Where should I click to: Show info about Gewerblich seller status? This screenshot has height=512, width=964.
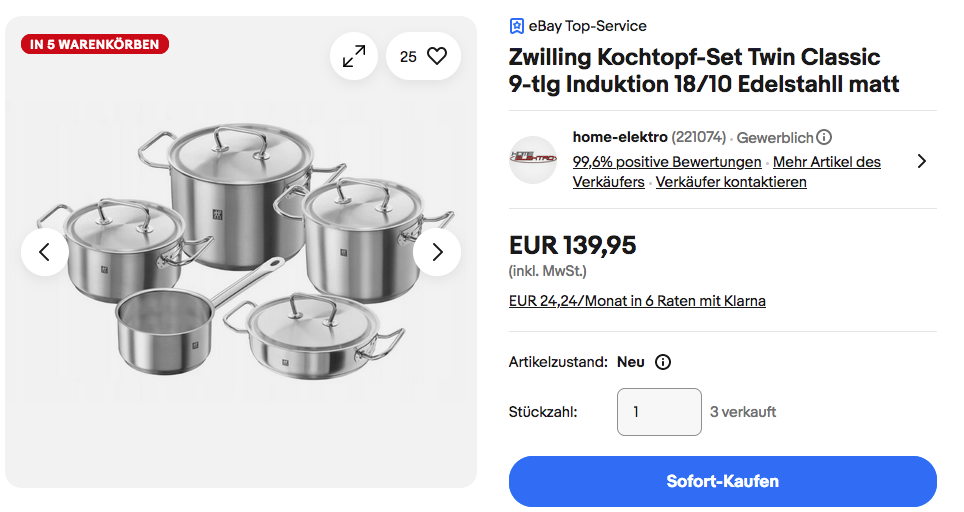click(x=824, y=138)
